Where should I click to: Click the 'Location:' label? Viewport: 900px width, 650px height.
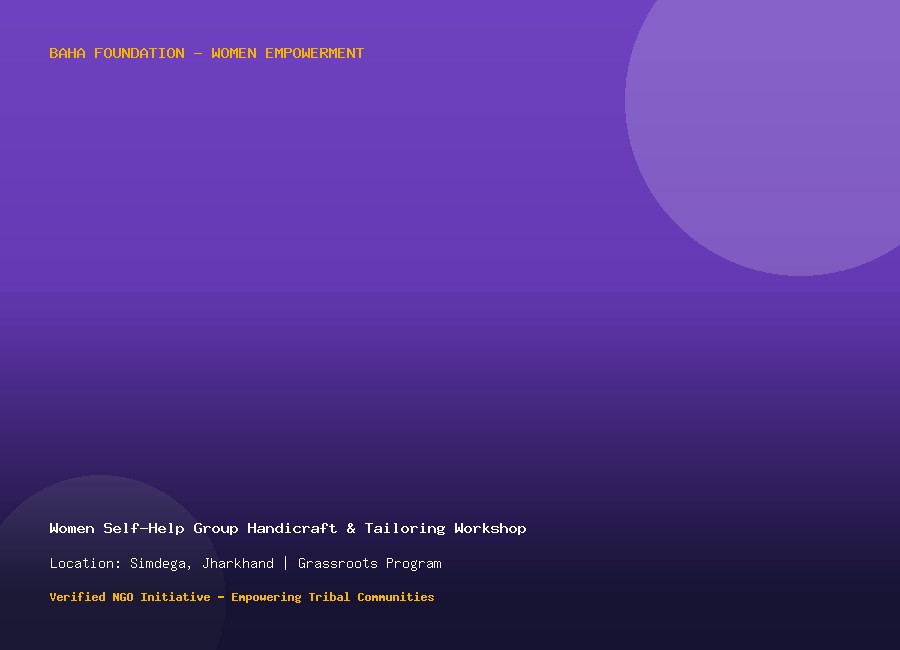coord(85,563)
